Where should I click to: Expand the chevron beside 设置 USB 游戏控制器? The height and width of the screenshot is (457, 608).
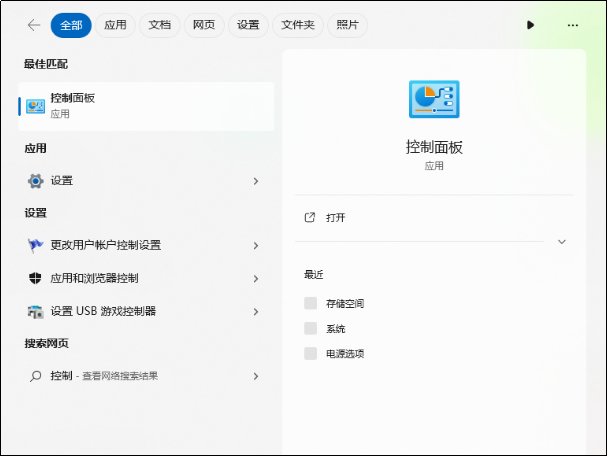(x=256, y=311)
